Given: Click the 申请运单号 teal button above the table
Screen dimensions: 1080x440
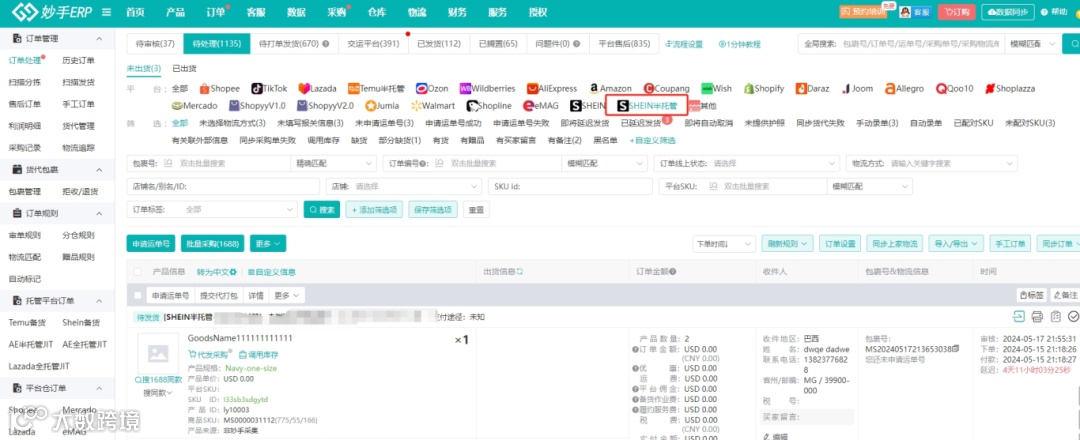Looking at the screenshot, I should [x=151, y=243].
